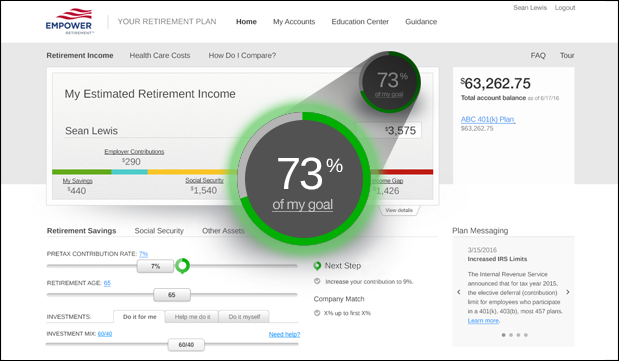The height and width of the screenshot is (361, 619).
Task: Select the first Plan Messaging carousel dot
Action: [503, 335]
